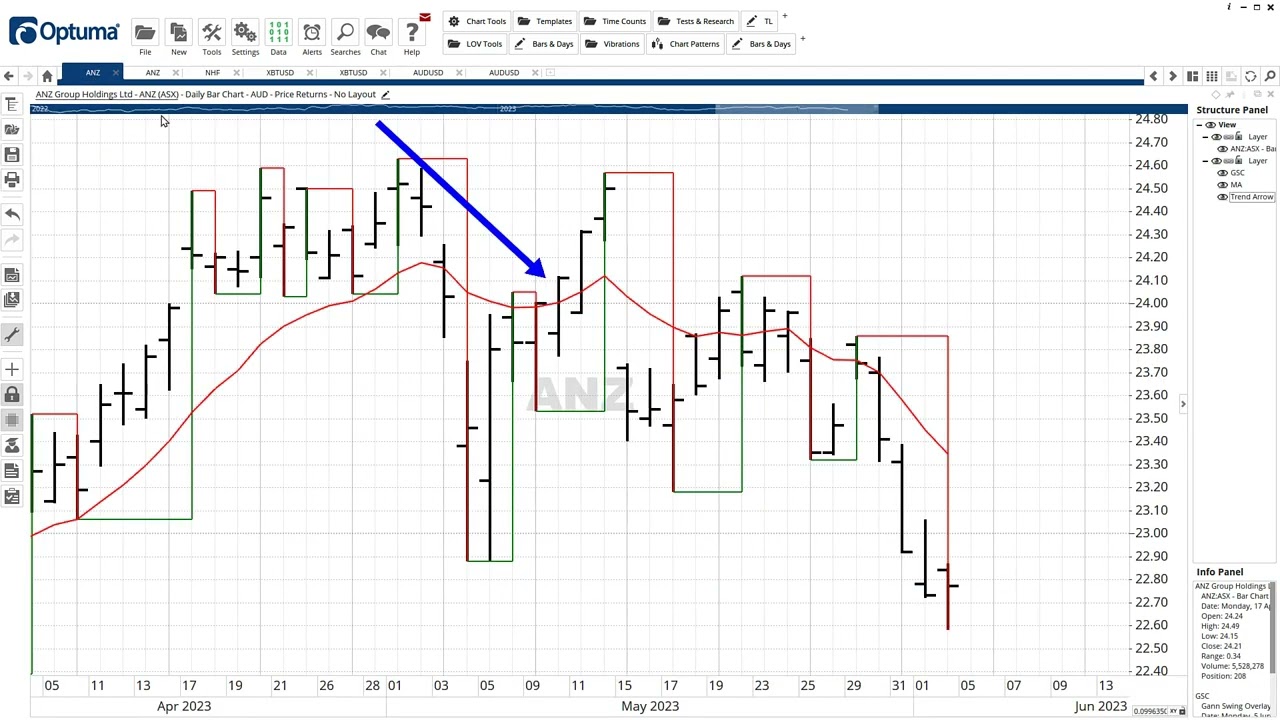Open Vibrations toolbar menu
This screenshot has height=720, width=1280.
(612, 44)
